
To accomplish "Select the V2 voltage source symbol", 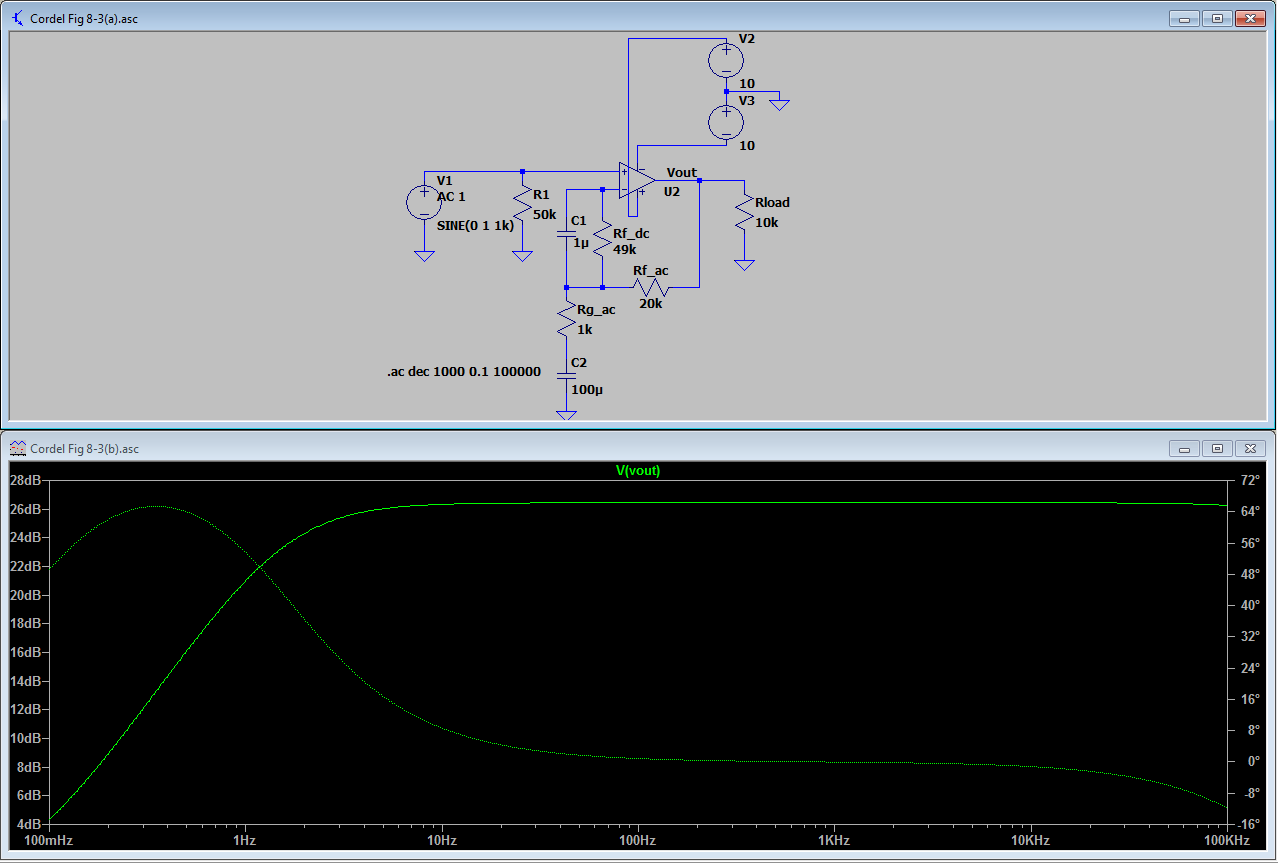I will (726, 60).
